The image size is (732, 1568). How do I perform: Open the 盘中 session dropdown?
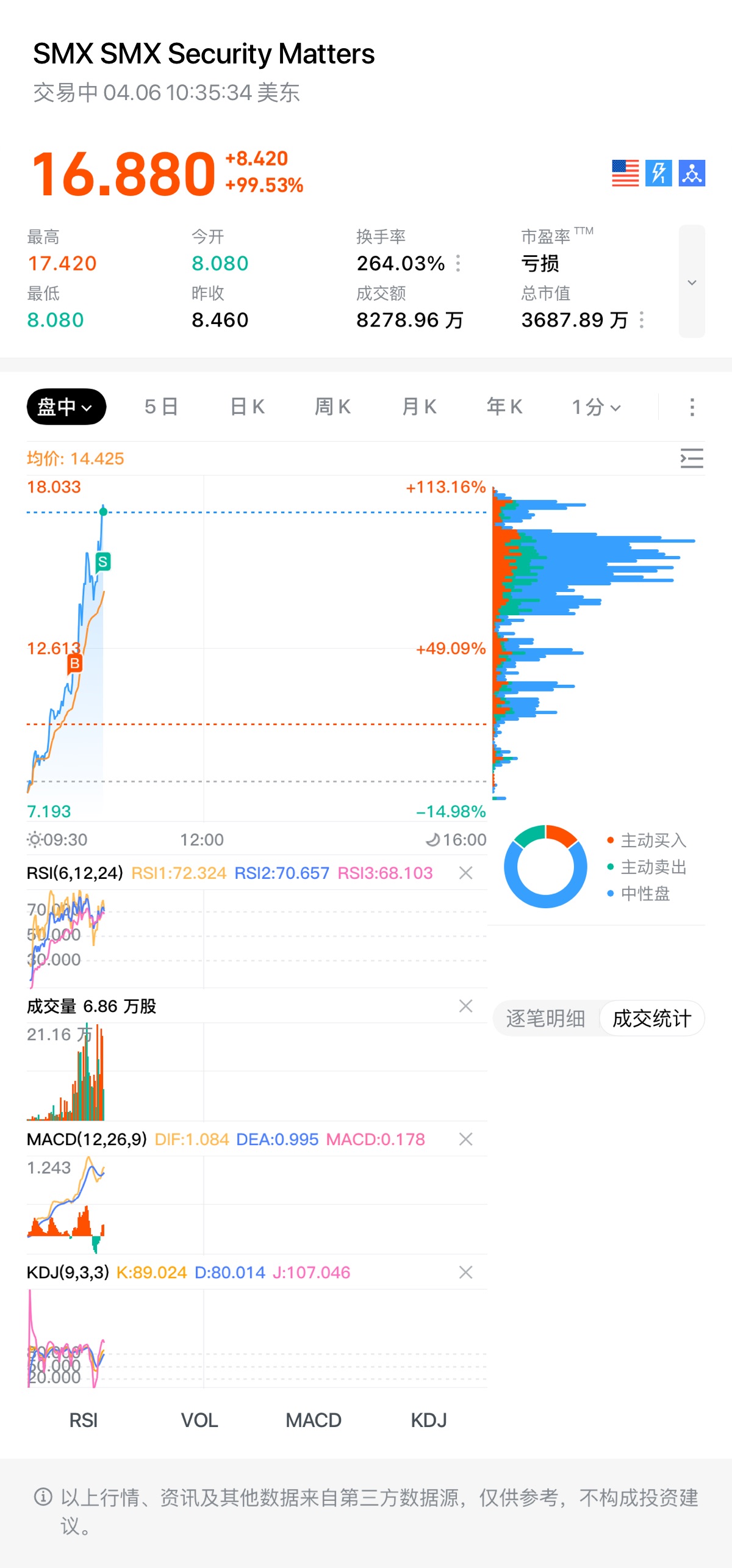(x=66, y=407)
